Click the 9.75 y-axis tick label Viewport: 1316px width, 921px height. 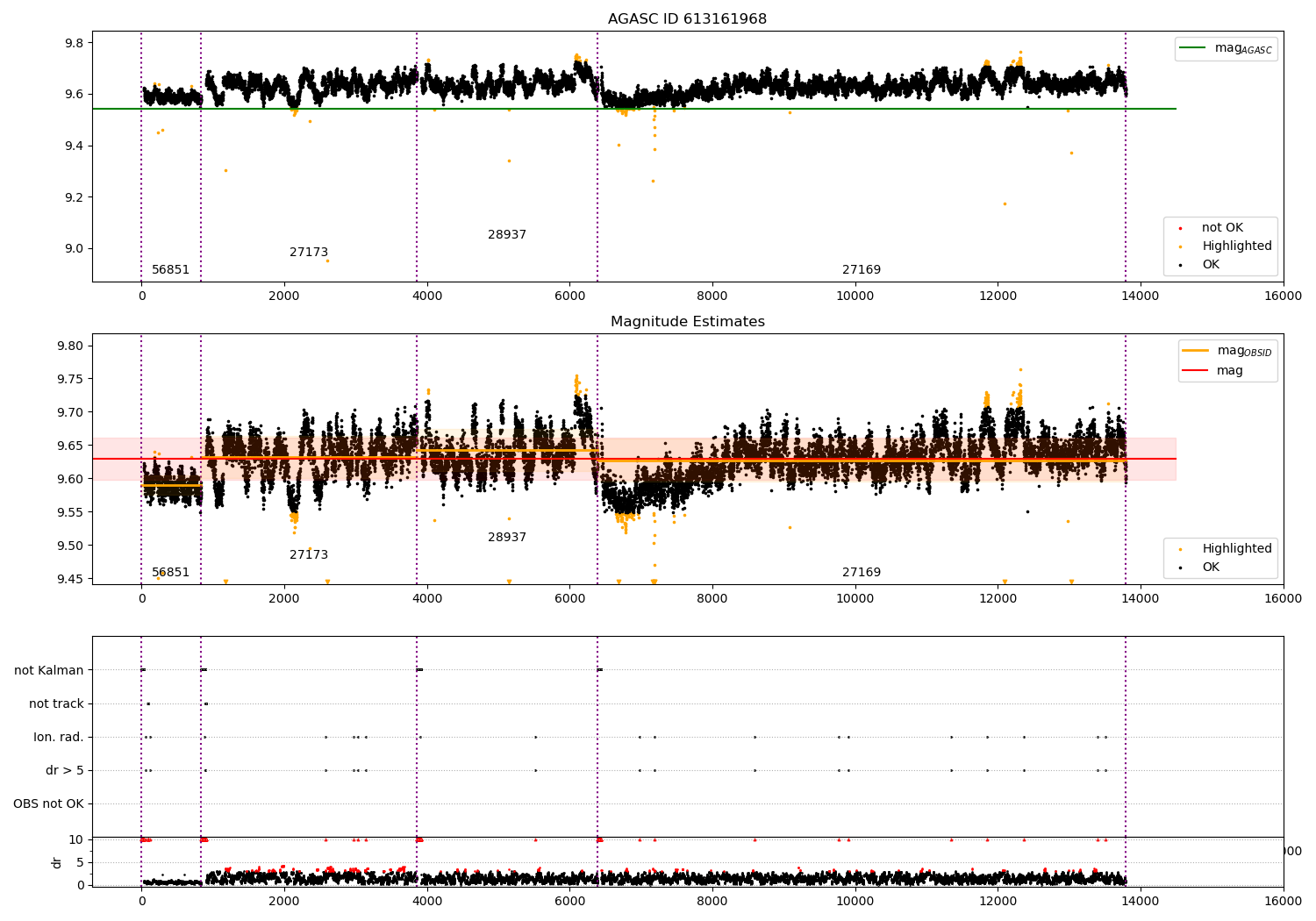pyautogui.click(x=71, y=380)
